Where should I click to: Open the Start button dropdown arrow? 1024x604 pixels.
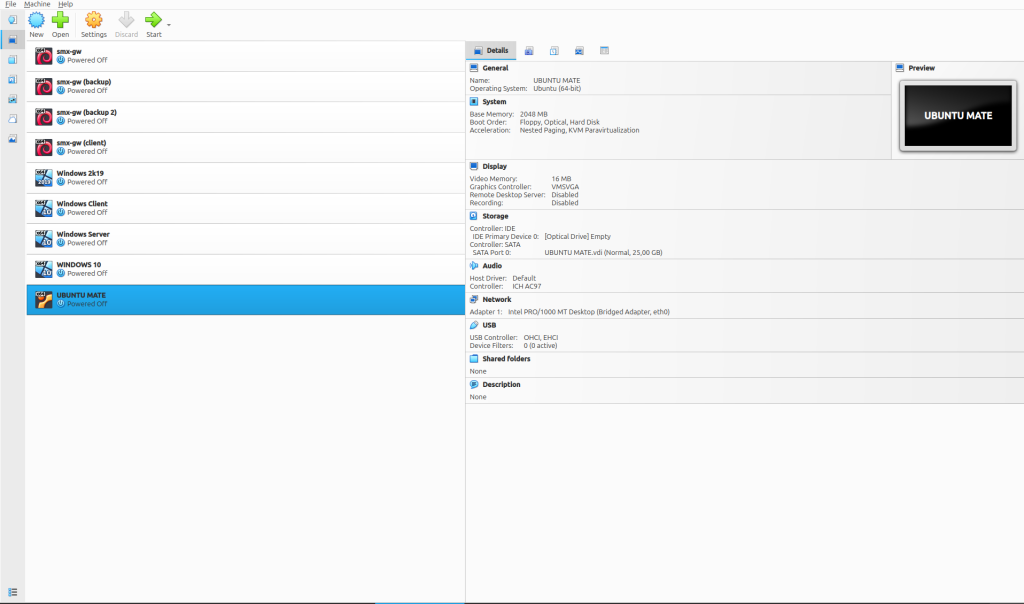tap(169, 25)
